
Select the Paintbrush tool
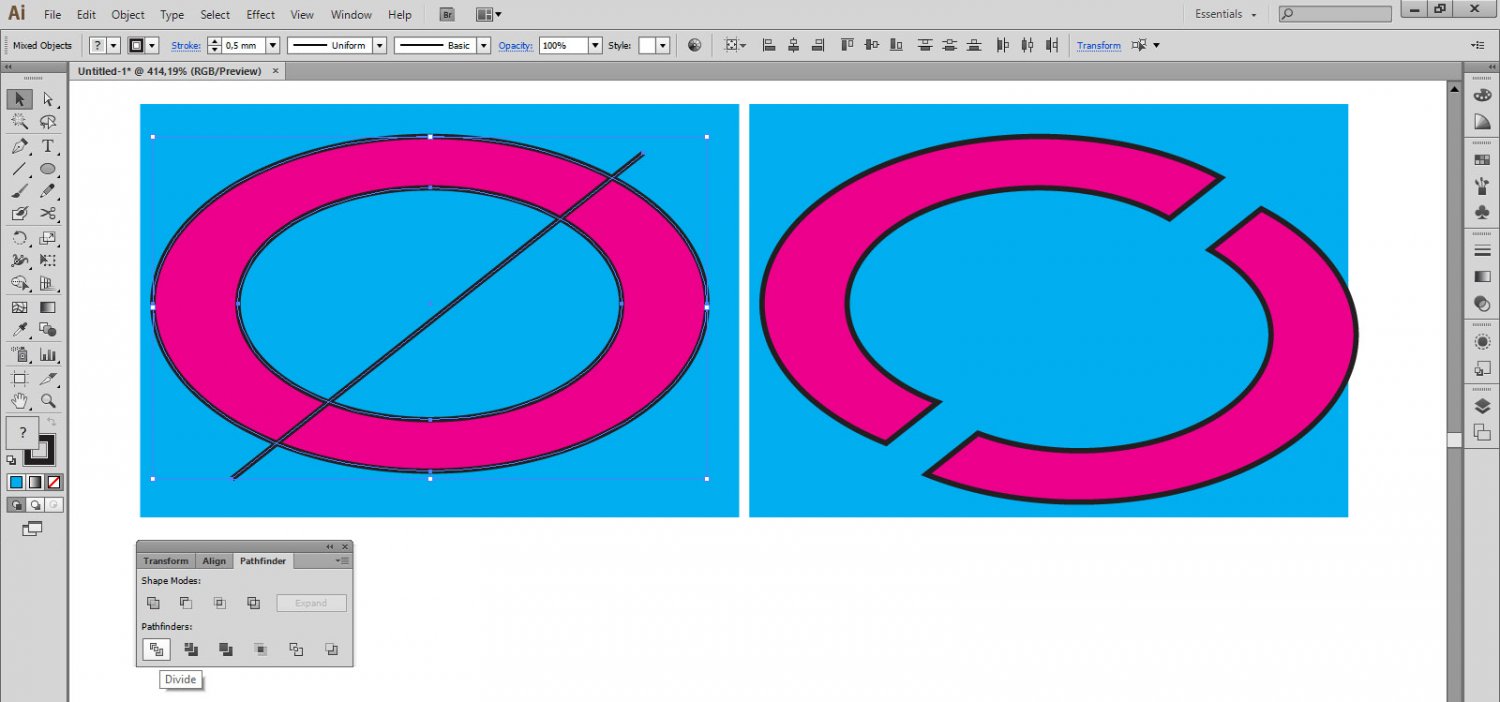pos(19,191)
